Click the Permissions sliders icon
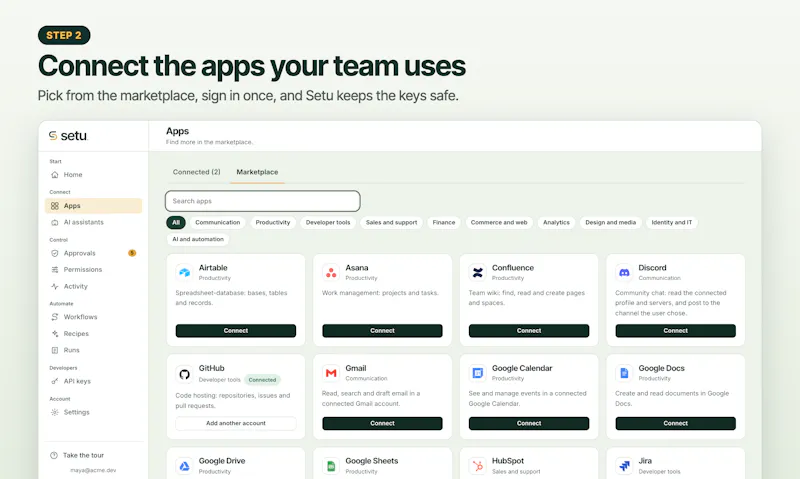 (55, 269)
